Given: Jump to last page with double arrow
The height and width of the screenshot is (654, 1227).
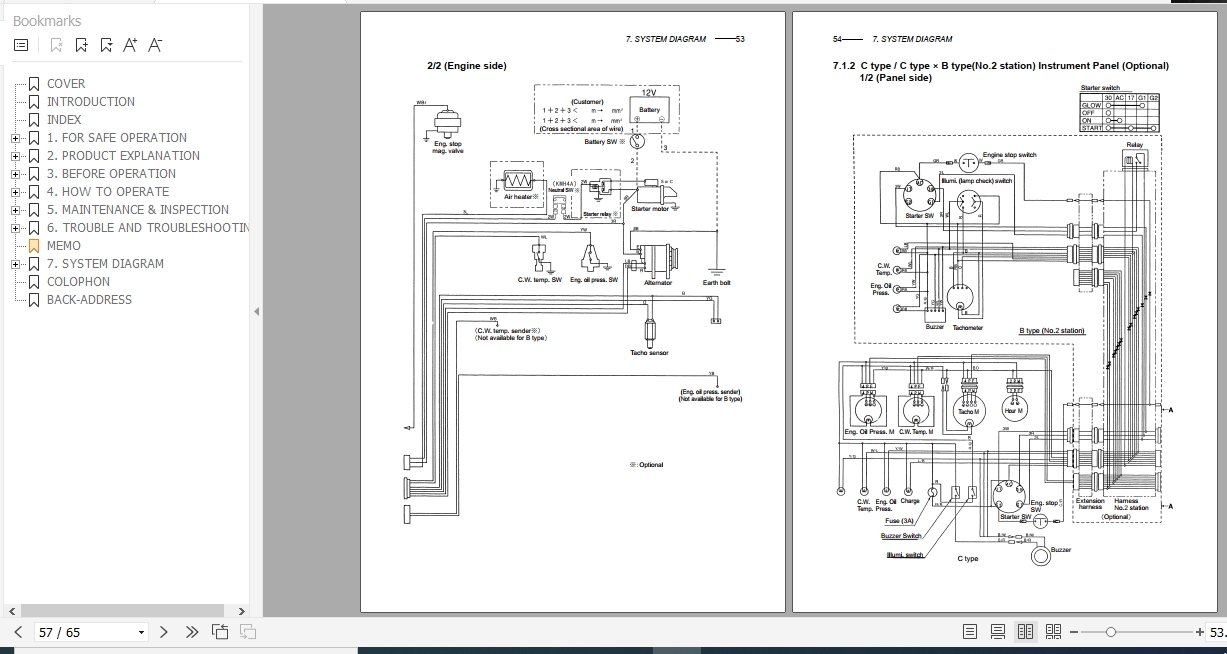Looking at the screenshot, I should (192, 631).
